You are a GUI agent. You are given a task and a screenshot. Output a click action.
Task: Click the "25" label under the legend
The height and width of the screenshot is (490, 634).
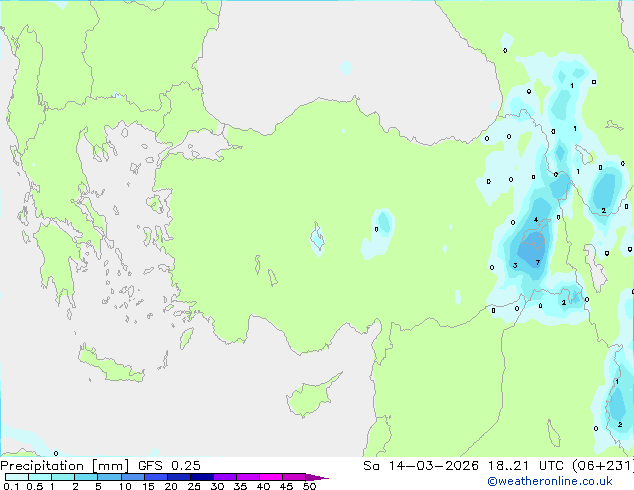(194, 486)
